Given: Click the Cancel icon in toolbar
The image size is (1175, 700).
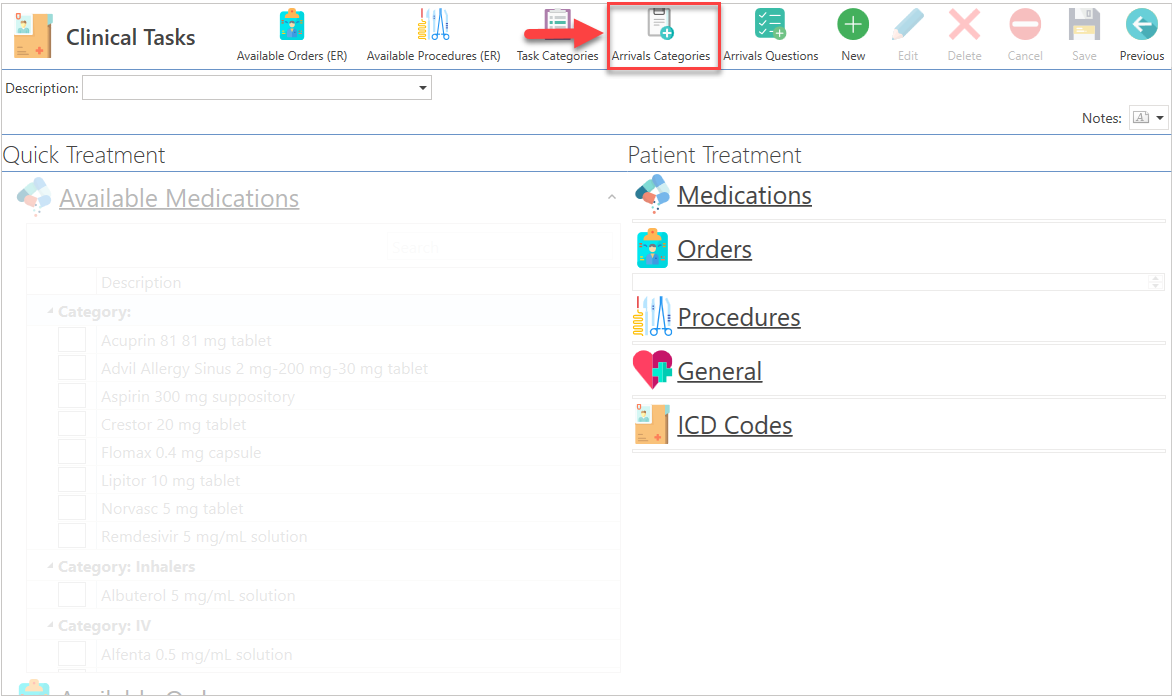Looking at the screenshot, I should tap(1024, 25).
